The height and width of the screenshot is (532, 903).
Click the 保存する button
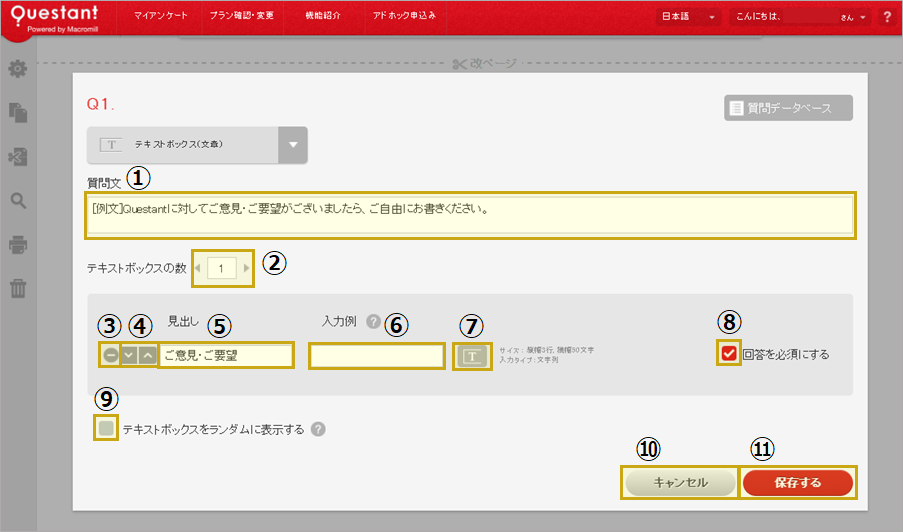click(797, 483)
